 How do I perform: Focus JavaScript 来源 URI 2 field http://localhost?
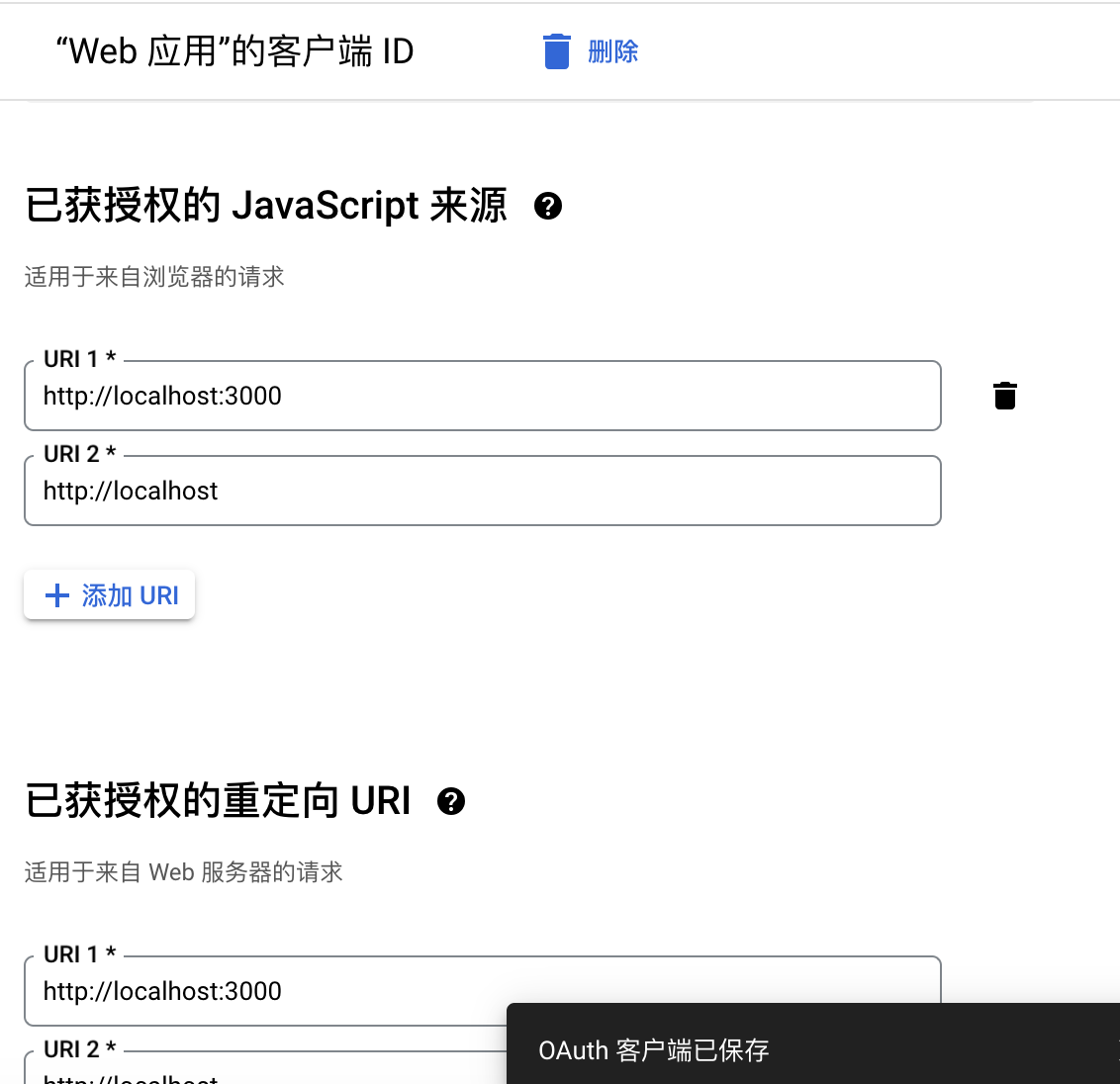click(x=482, y=492)
